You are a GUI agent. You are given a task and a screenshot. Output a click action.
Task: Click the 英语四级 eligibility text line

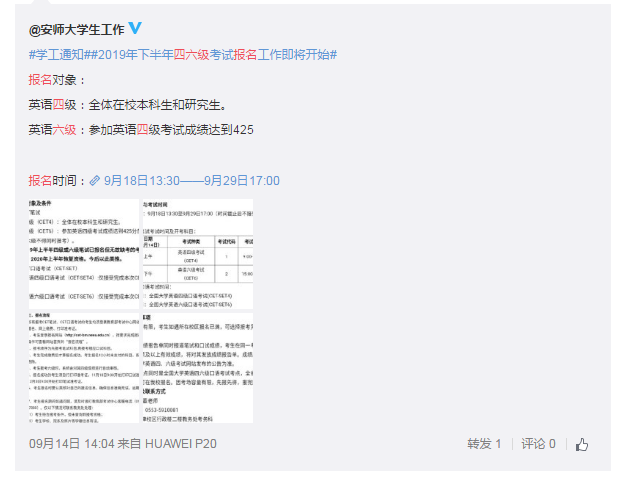[x=127, y=104]
